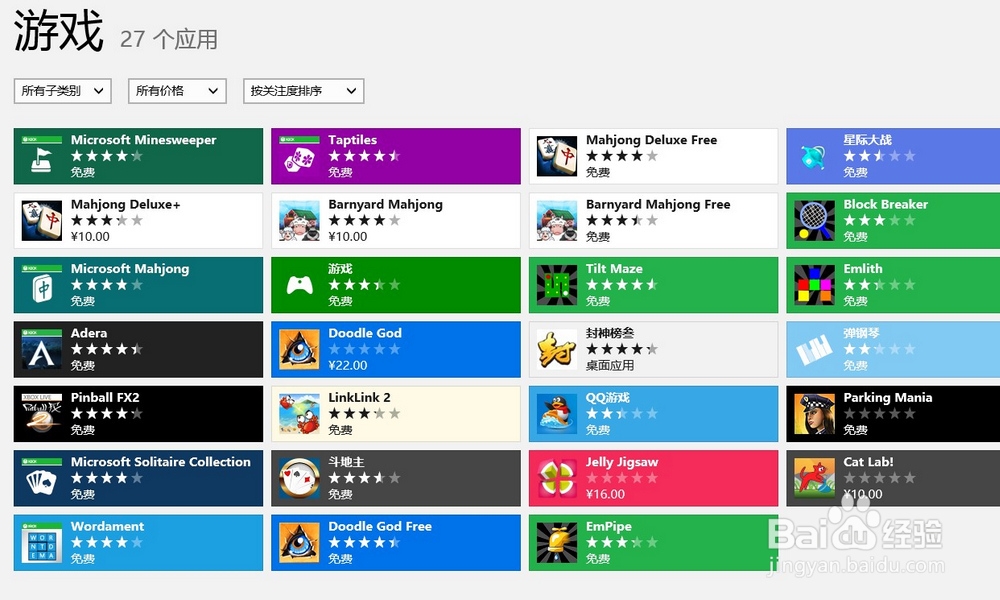Open the LinkLink 2 crab icon
Image resolution: width=1000 pixels, height=600 pixels.
(x=299, y=413)
